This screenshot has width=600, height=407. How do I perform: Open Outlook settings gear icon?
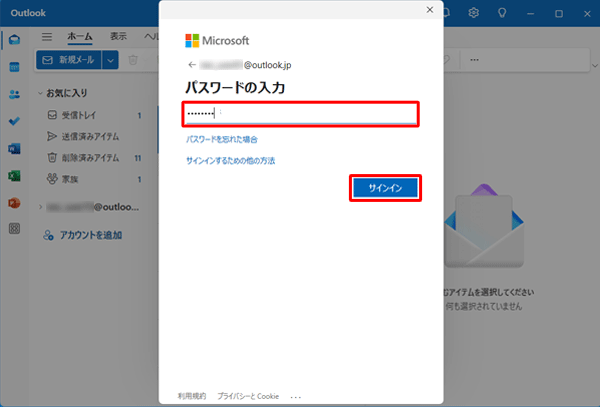tap(474, 13)
